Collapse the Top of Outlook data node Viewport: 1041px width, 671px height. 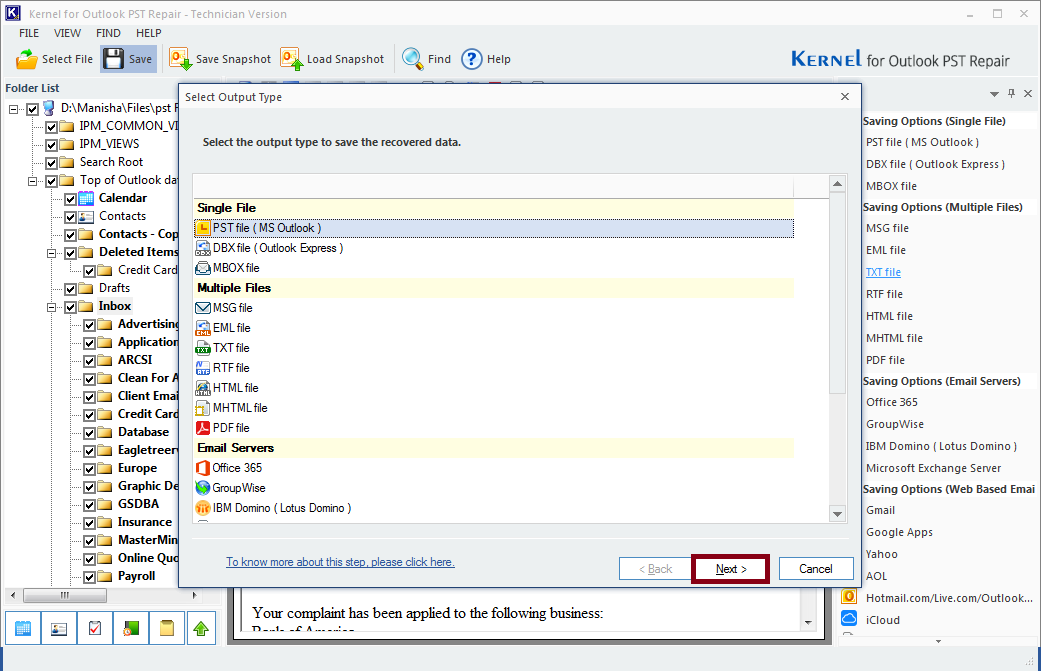click(x=33, y=181)
